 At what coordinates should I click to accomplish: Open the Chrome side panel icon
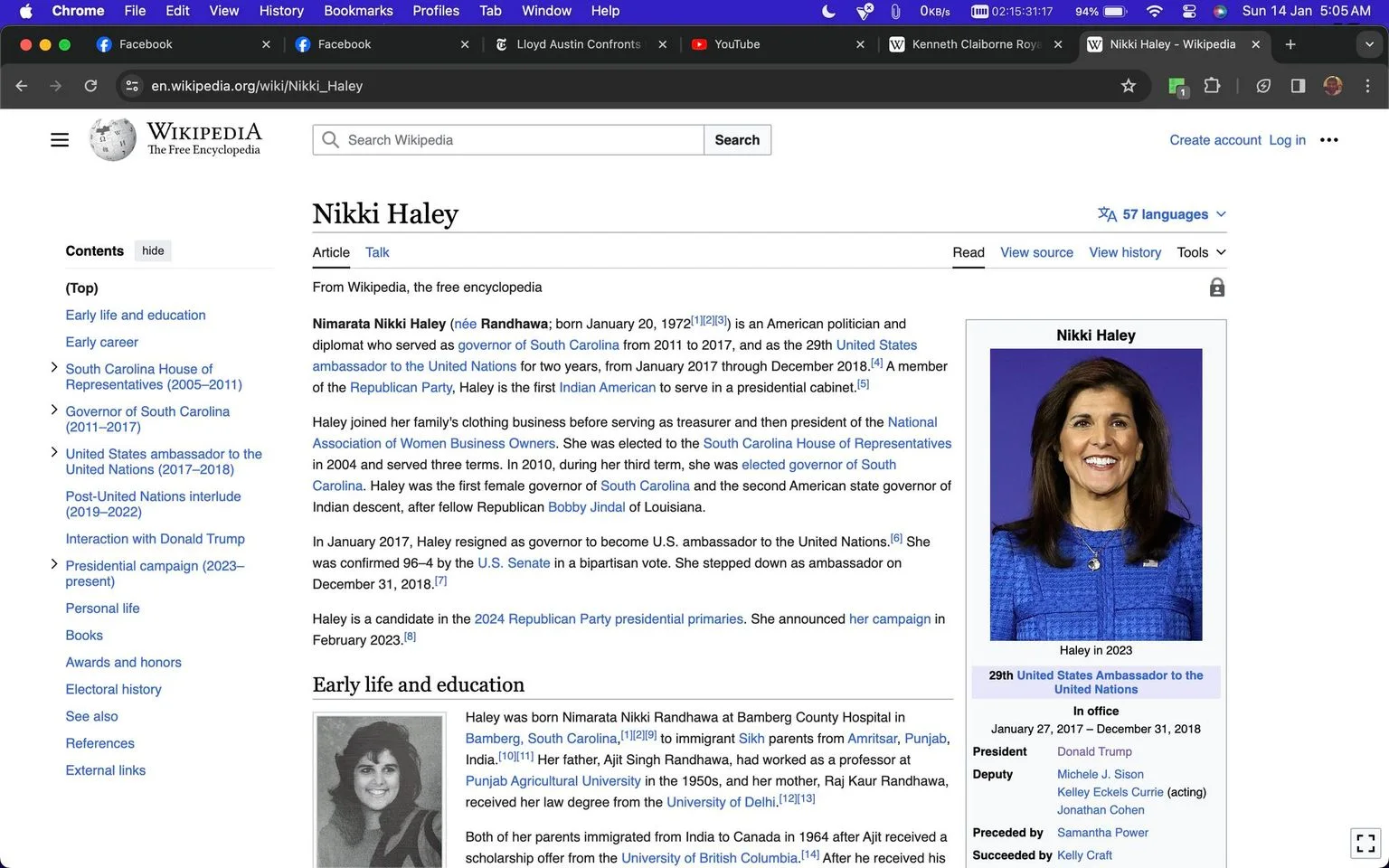1298,86
